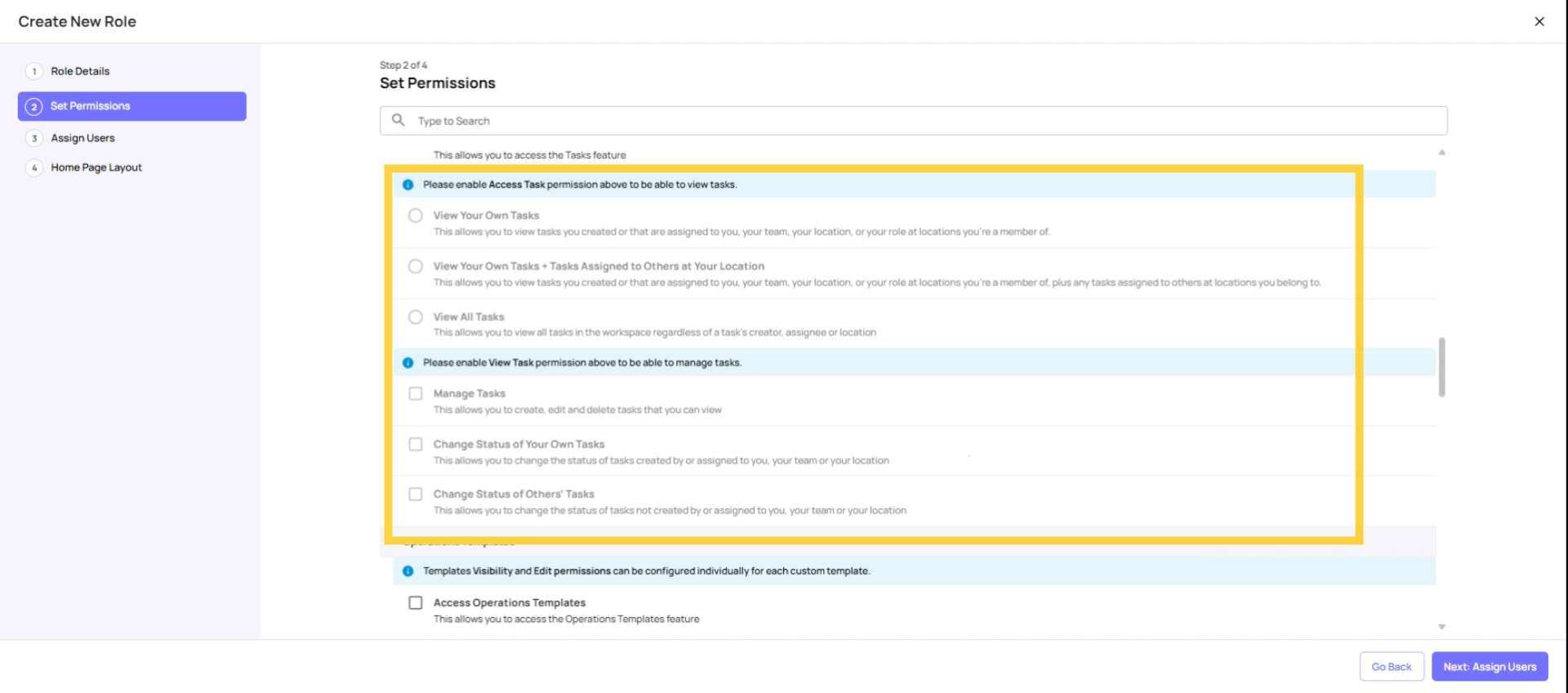The image size is (1568, 693).
Task: Click the scroll down arrow of permissions list
Action: pyautogui.click(x=1442, y=627)
